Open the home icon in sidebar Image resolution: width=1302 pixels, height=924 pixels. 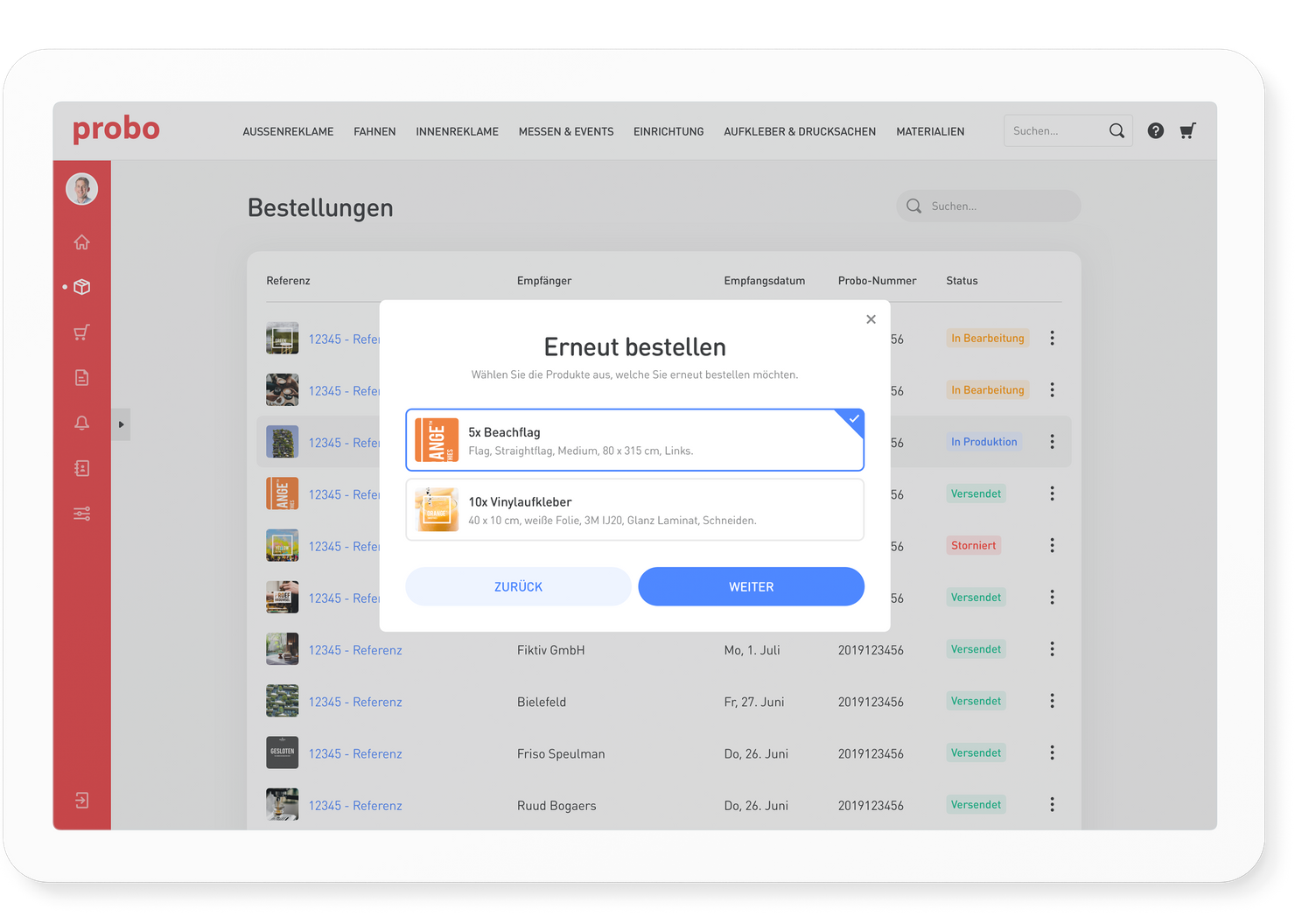click(x=82, y=241)
